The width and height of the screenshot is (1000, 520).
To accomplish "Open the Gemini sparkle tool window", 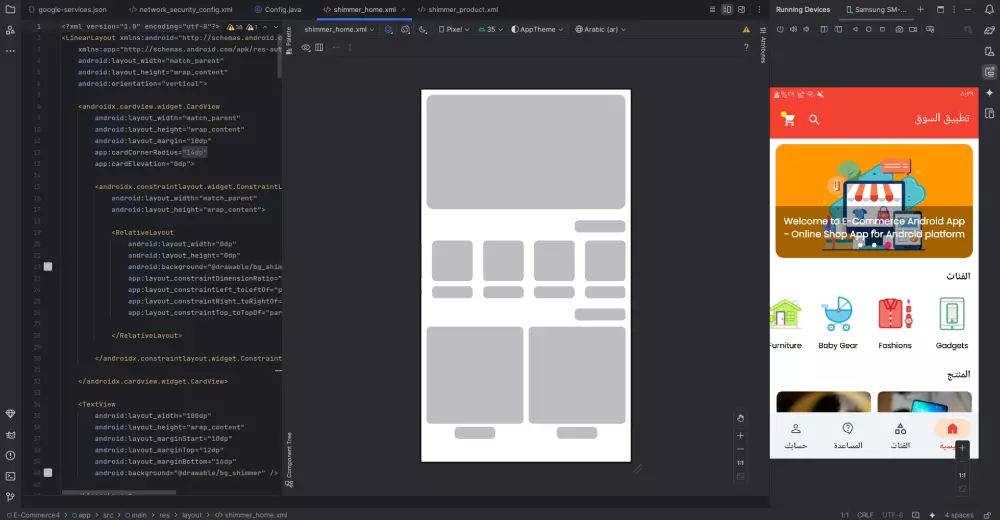I will [989, 93].
